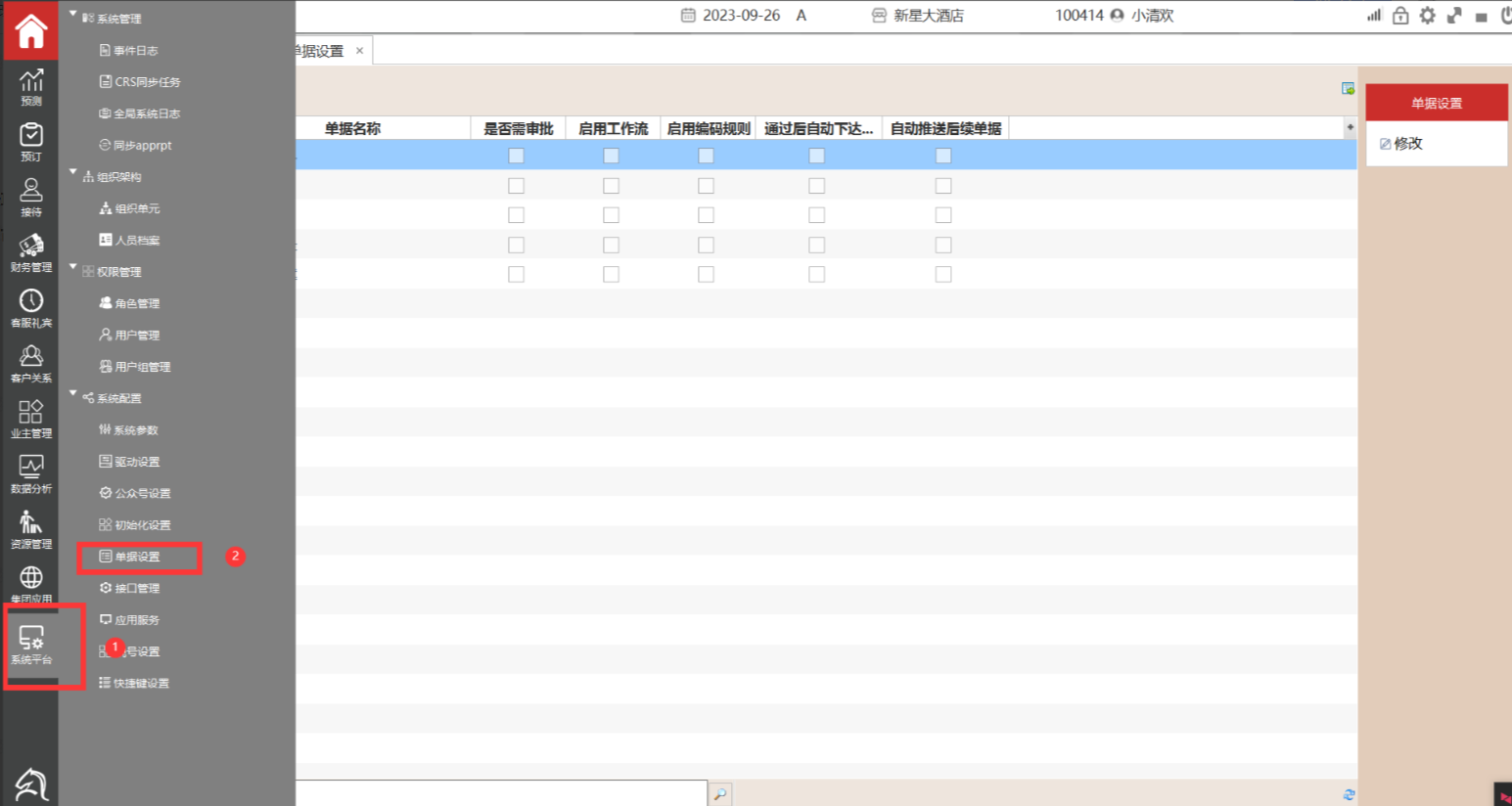Click the 单据名称 column header
The height and width of the screenshot is (806, 1512).
coord(353,129)
